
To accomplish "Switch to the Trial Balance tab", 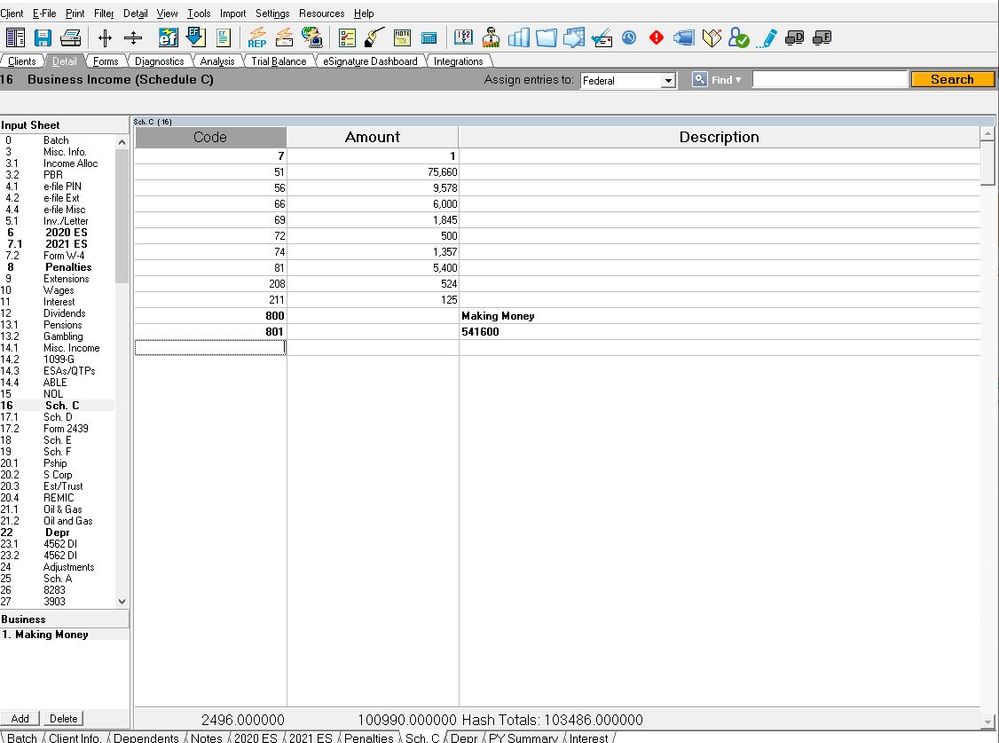I will [x=278, y=62].
